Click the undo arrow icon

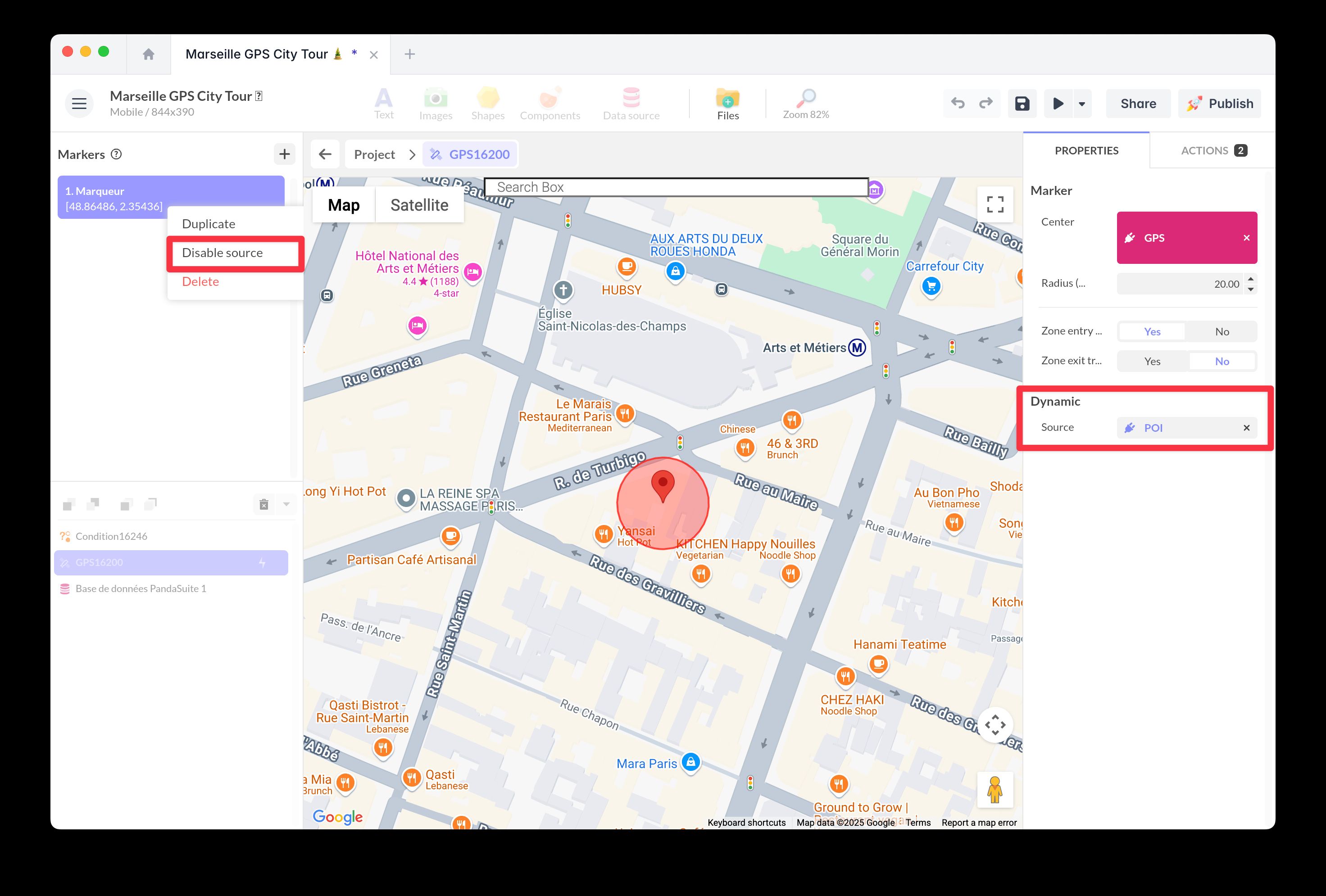click(958, 103)
